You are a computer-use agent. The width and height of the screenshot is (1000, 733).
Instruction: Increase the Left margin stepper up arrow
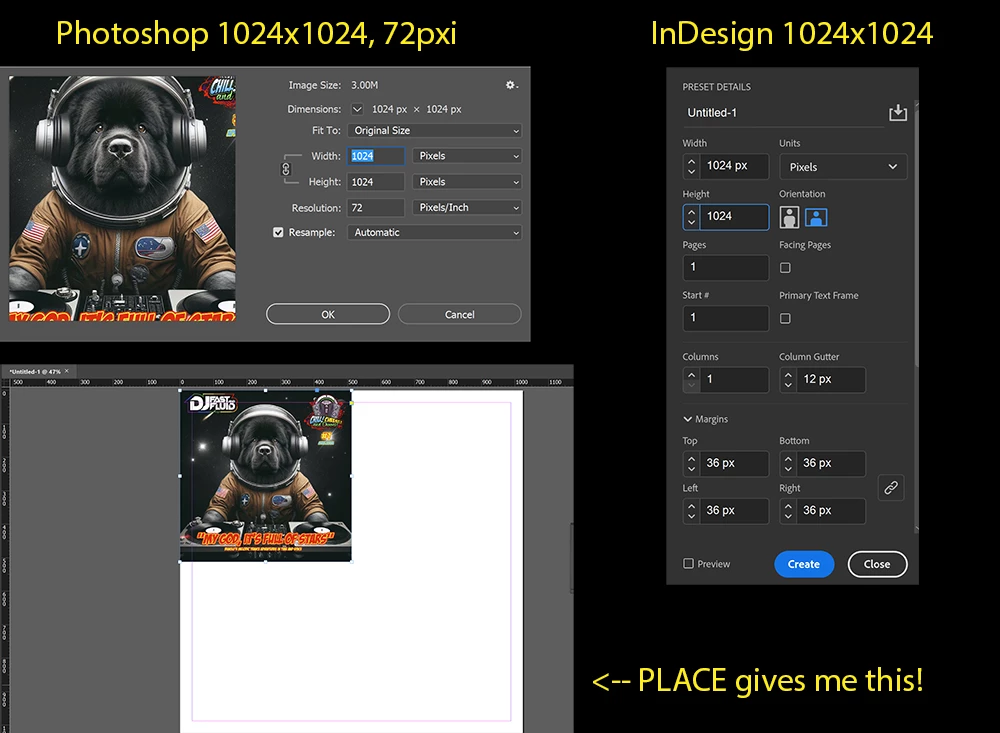(x=691, y=505)
